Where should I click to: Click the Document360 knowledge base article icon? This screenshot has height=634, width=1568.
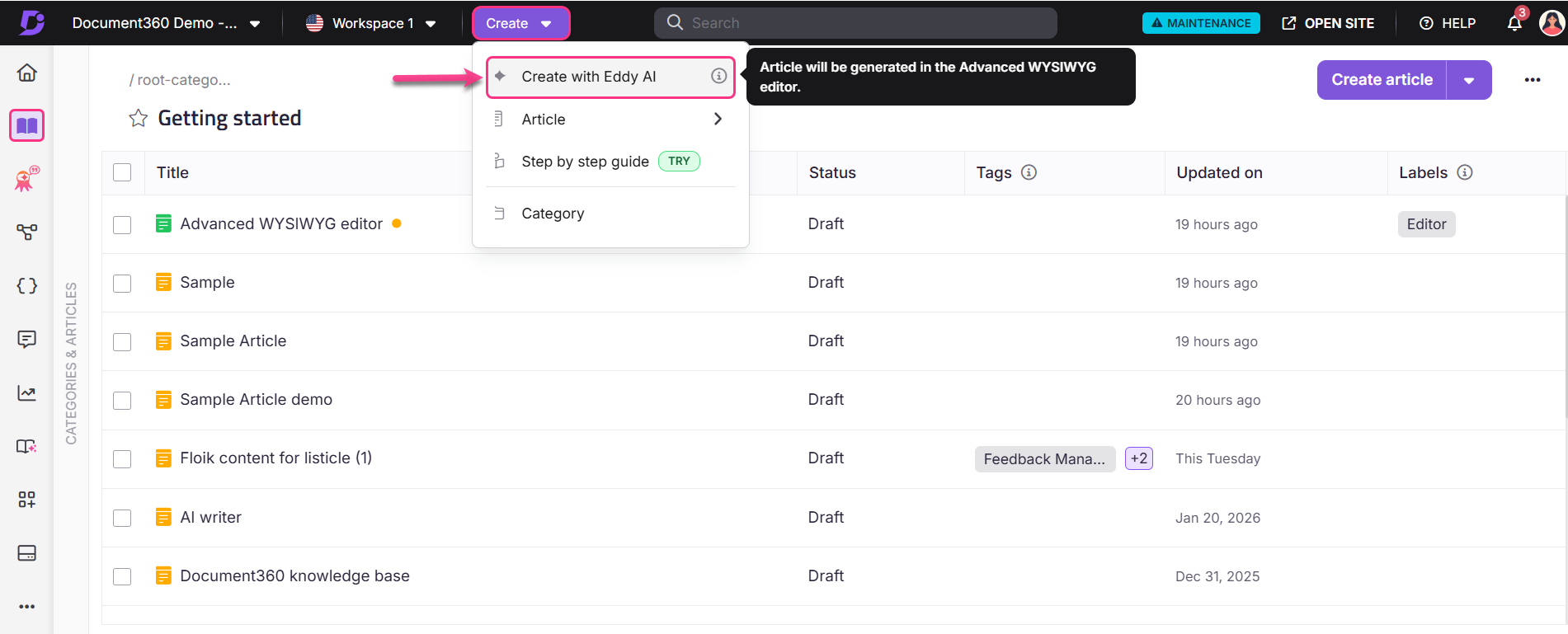[164, 575]
